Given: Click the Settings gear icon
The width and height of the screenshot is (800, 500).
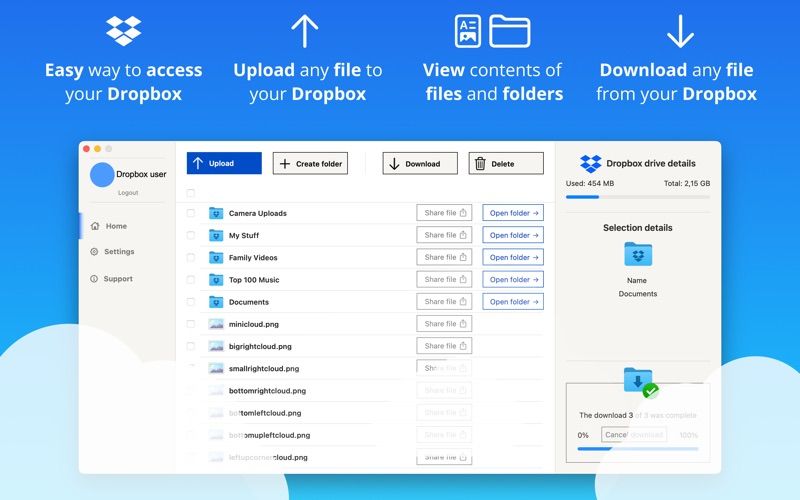Looking at the screenshot, I should 94,252.
